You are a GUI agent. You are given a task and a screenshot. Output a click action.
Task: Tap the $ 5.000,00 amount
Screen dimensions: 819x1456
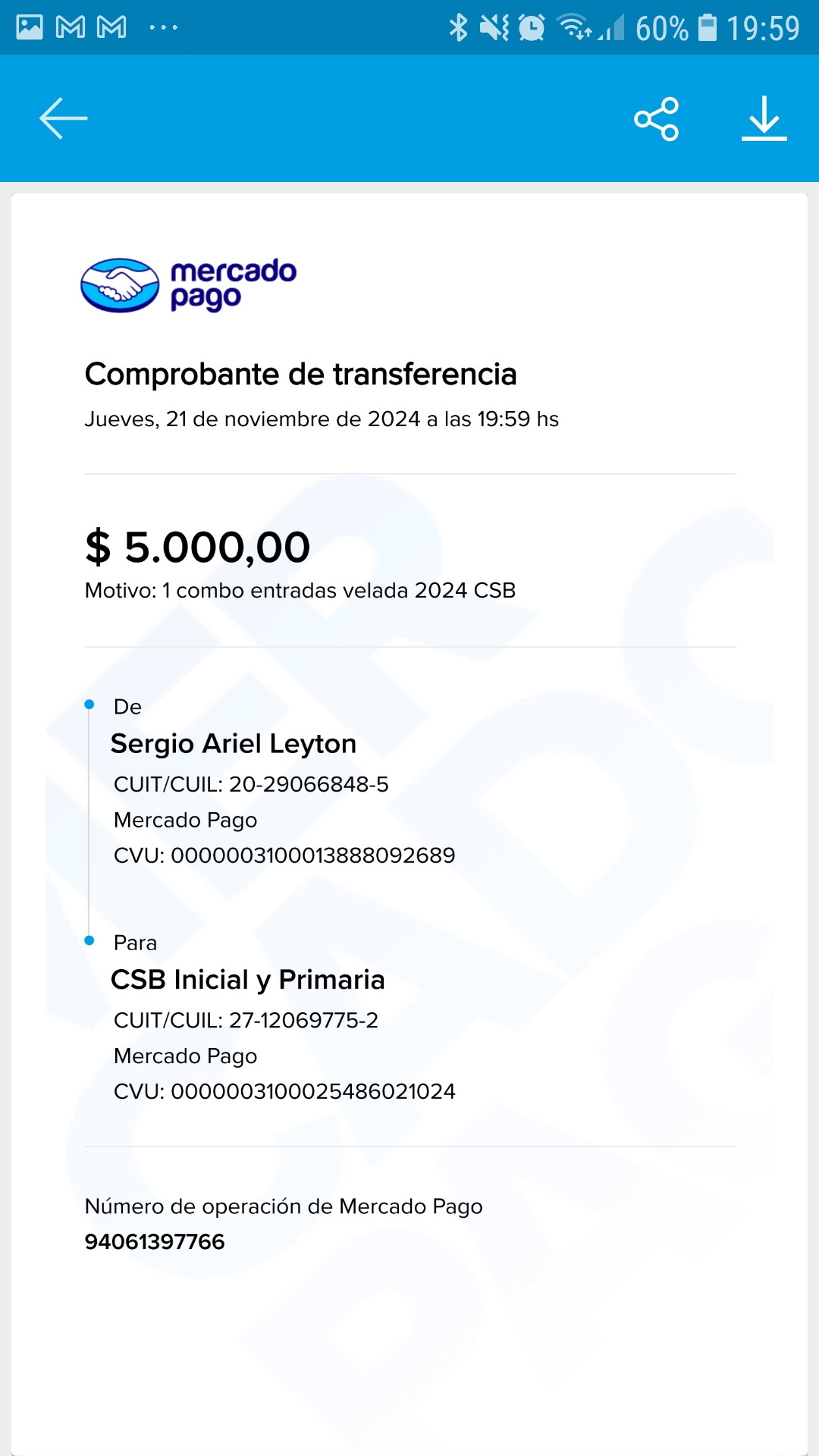point(198,547)
